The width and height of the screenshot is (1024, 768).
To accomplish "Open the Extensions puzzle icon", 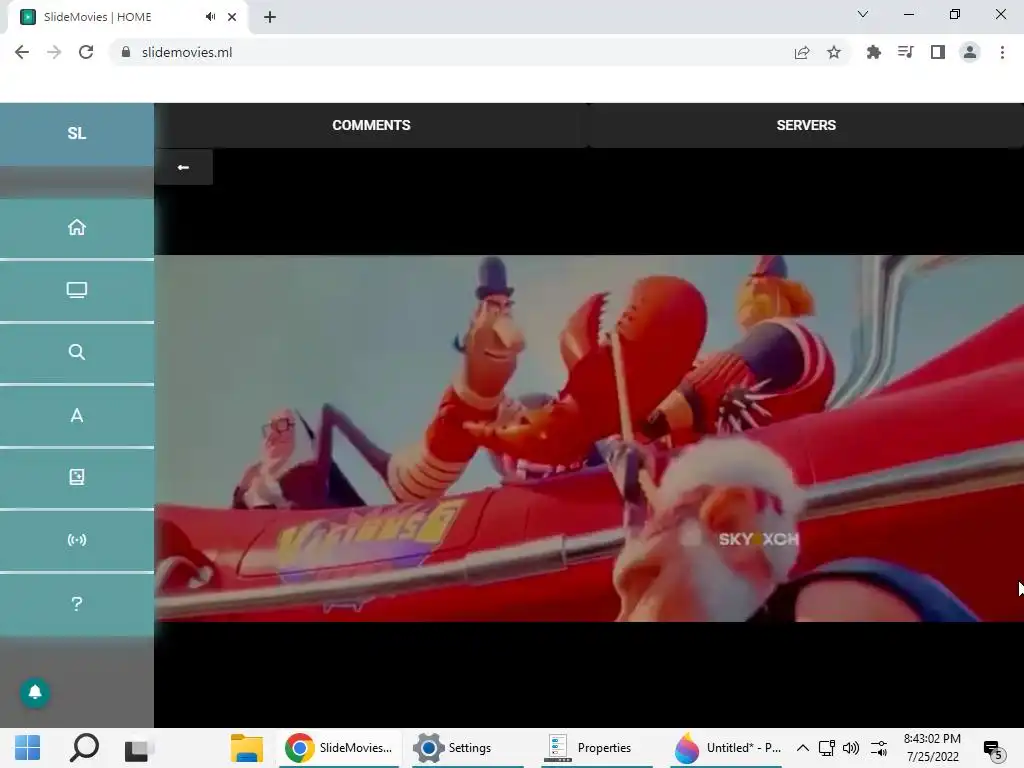I will click(874, 52).
